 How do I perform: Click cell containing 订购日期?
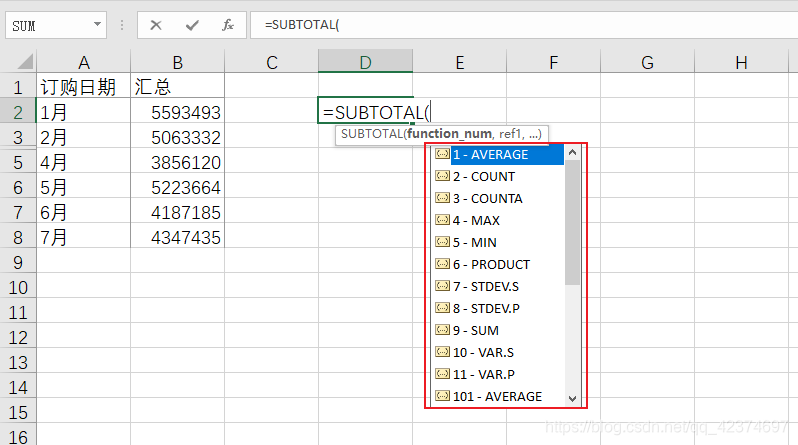coord(83,86)
